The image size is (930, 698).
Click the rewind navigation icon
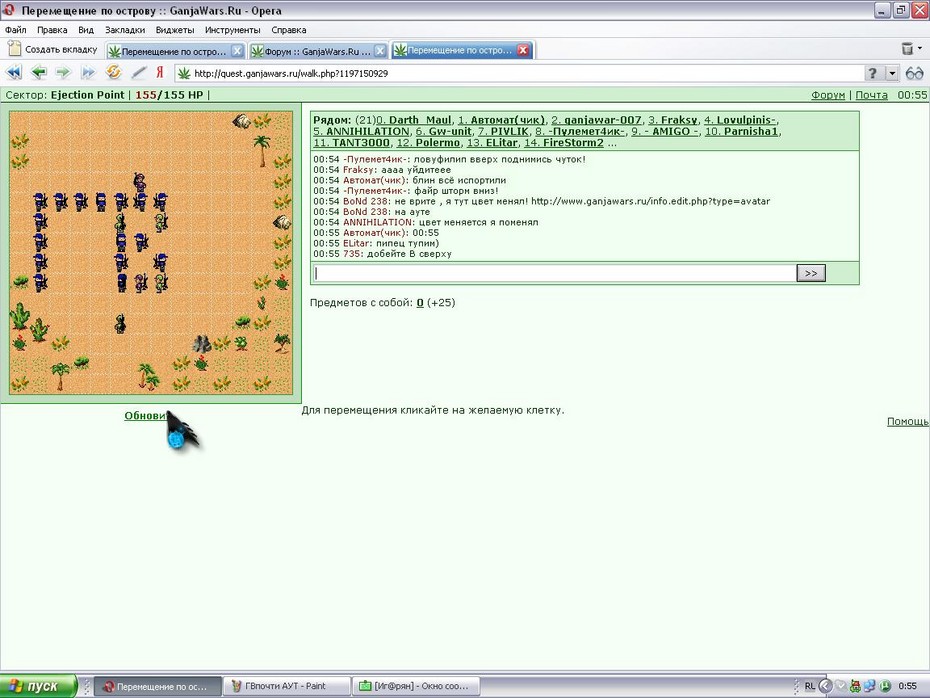tap(14, 73)
